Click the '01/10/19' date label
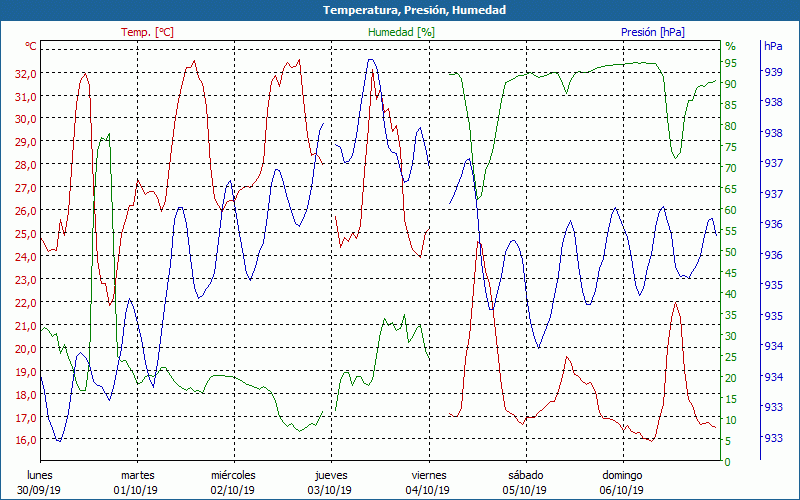The image size is (800, 500). [x=136, y=490]
